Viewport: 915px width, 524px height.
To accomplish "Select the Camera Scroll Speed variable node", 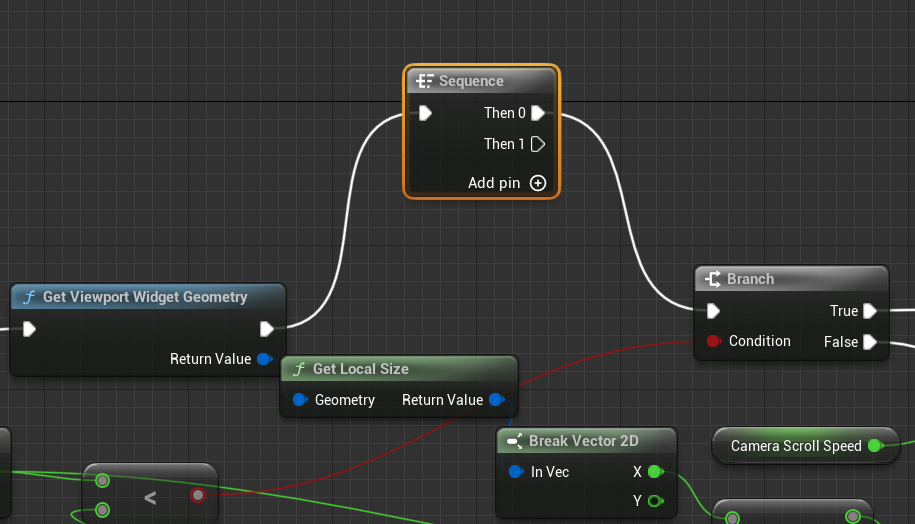I will click(x=805, y=446).
